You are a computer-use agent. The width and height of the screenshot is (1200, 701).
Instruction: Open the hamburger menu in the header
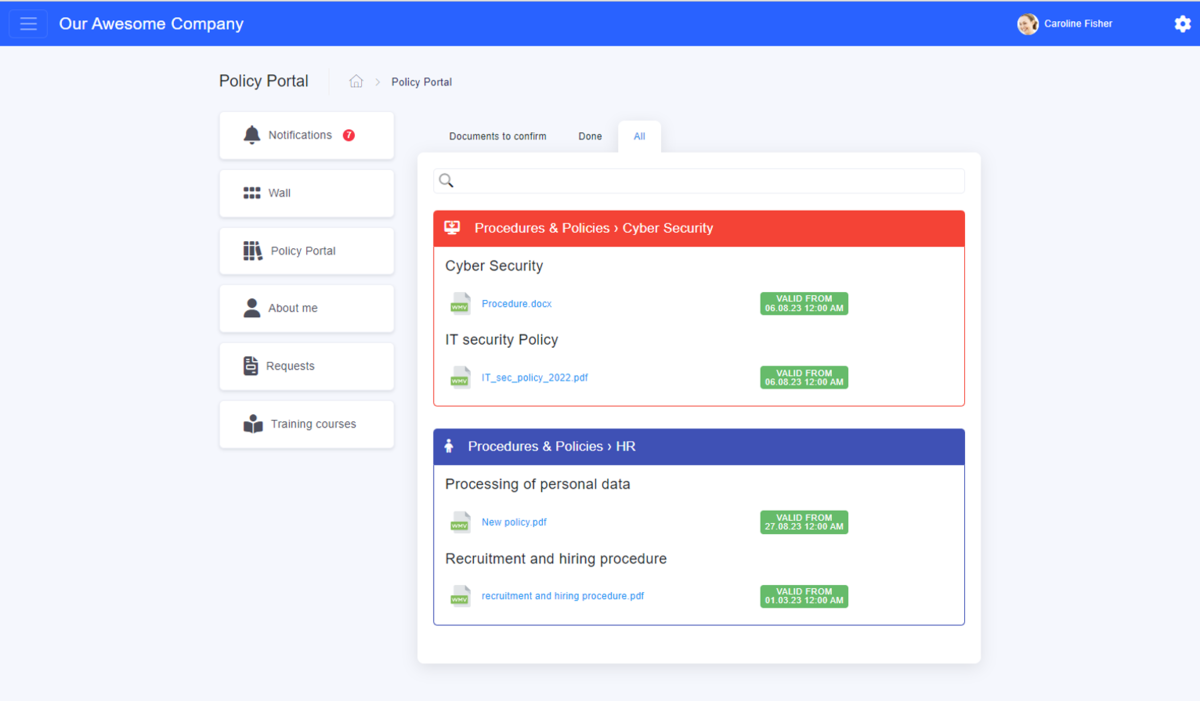[28, 24]
